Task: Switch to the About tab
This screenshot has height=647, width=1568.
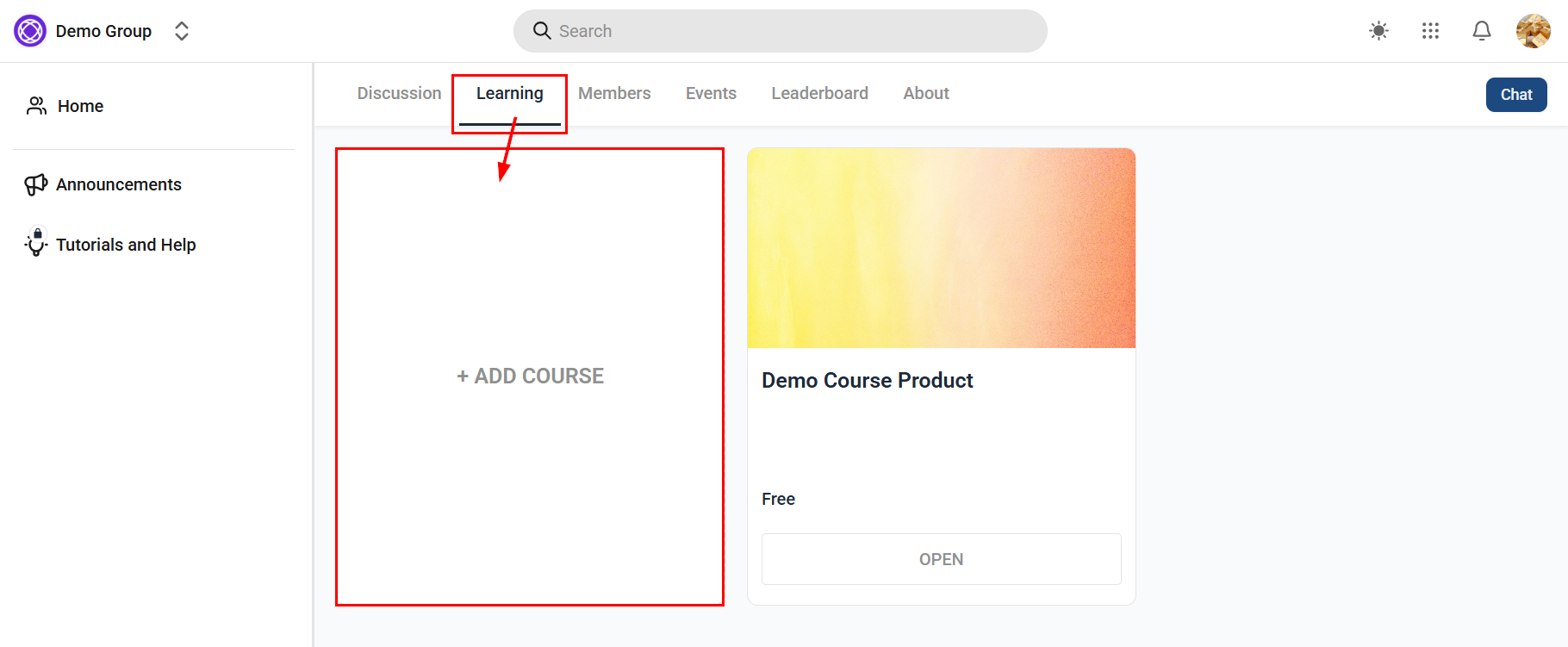Action: click(x=926, y=93)
